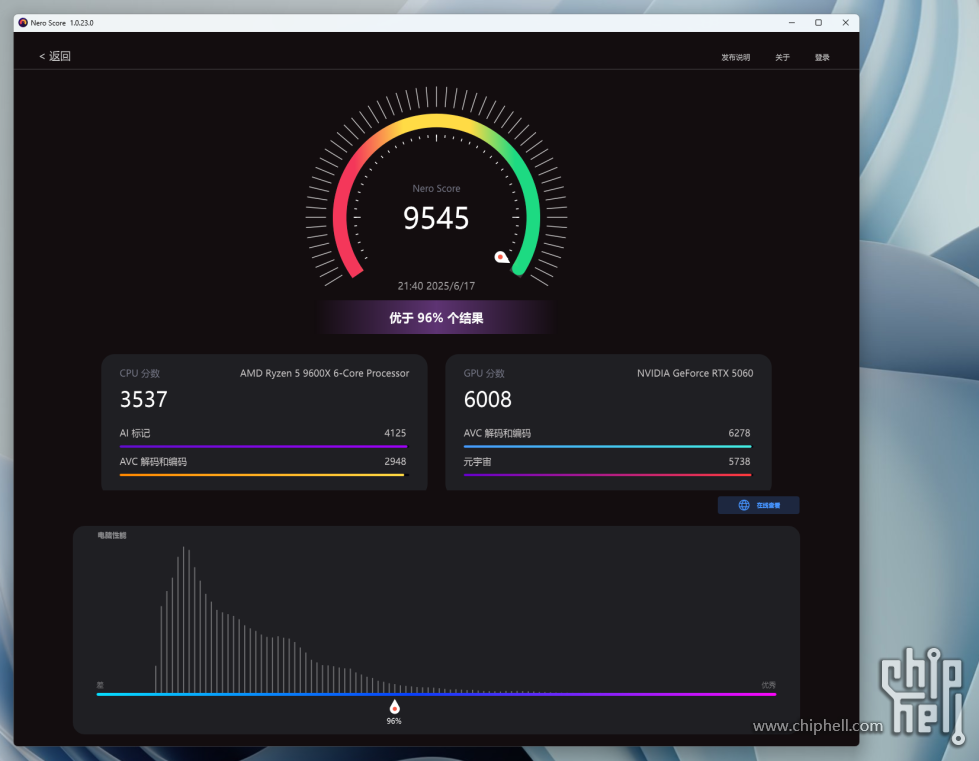
Task: Click the 优于 96% 个结果 banner
Action: click(x=436, y=318)
